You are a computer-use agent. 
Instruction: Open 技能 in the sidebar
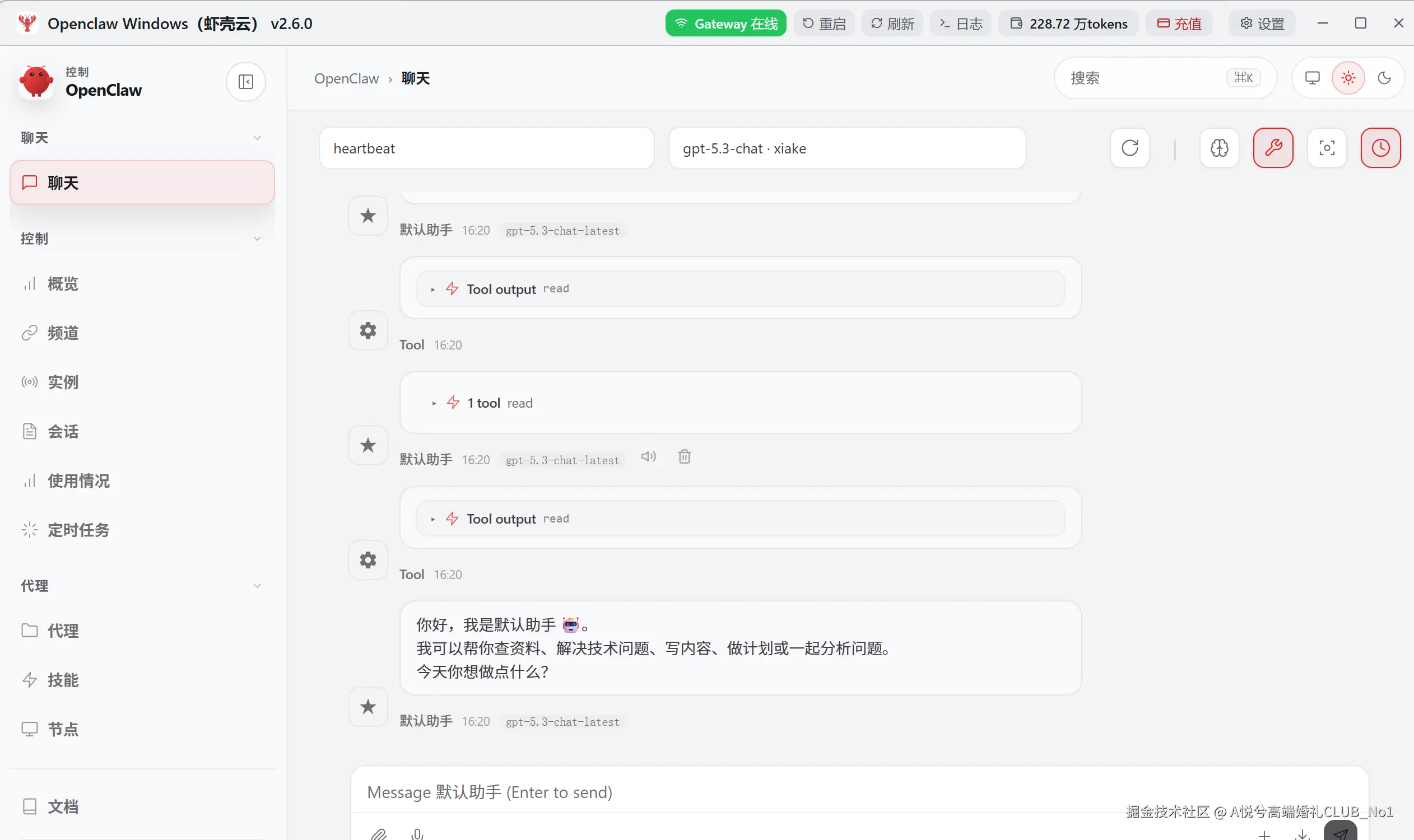tap(63, 680)
